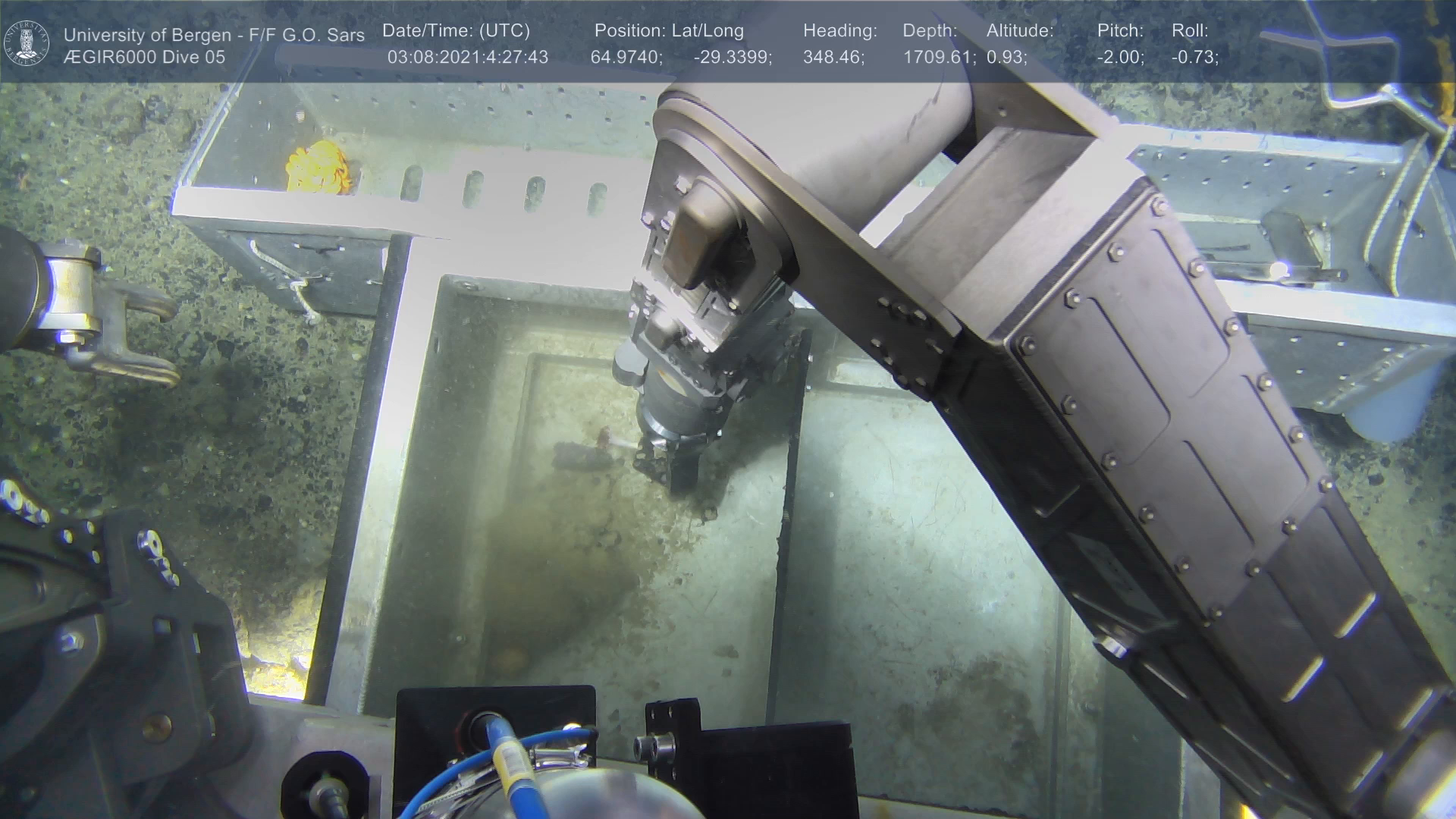The image size is (1456, 819).
Task: Click the 'ÆGIR6000 Dive 05' label
Action: point(144,58)
